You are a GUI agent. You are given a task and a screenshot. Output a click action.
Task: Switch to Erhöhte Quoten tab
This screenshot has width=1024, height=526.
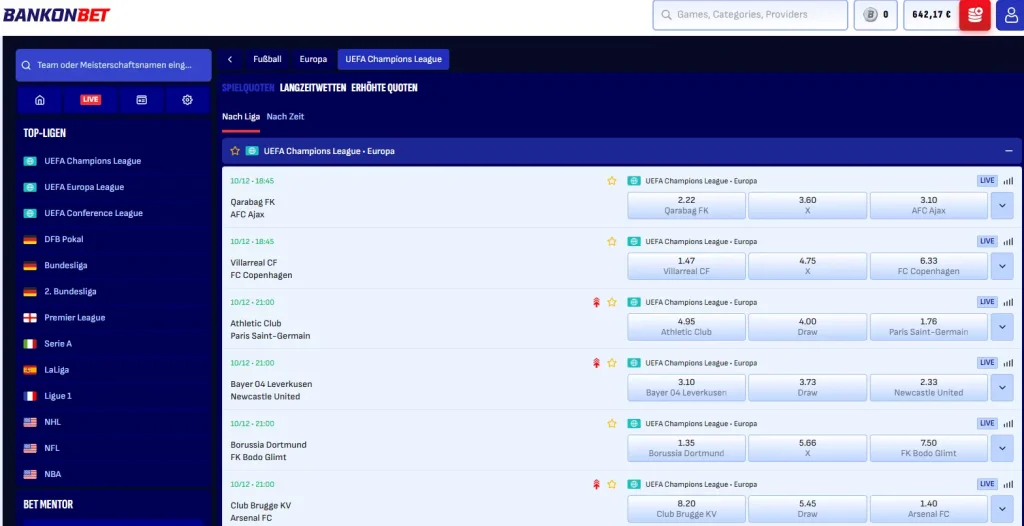(384, 88)
